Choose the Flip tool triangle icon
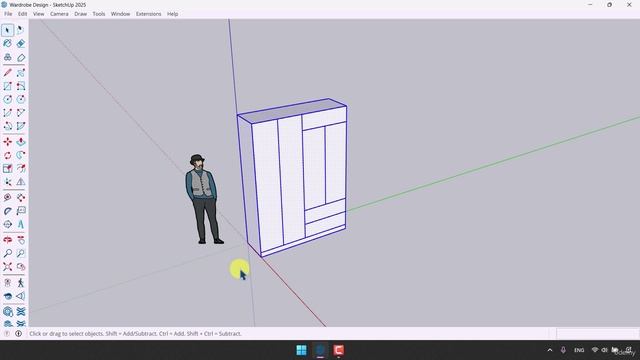 pyautogui.click(x=20, y=182)
